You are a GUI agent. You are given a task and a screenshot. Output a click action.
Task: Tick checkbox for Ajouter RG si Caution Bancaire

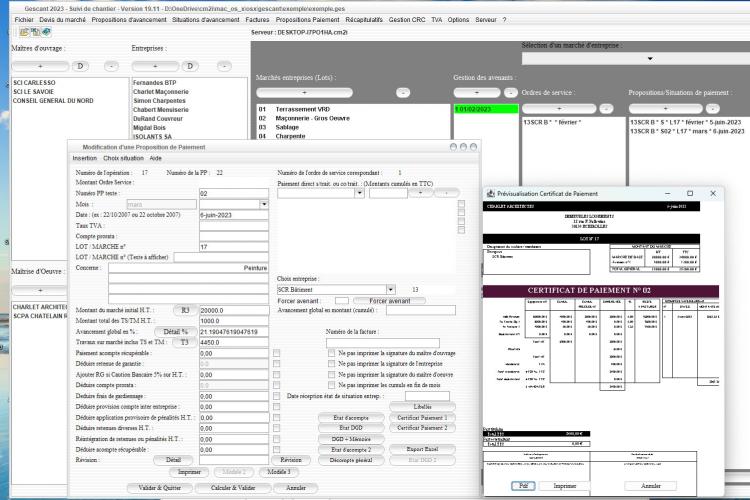click(x=276, y=375)
